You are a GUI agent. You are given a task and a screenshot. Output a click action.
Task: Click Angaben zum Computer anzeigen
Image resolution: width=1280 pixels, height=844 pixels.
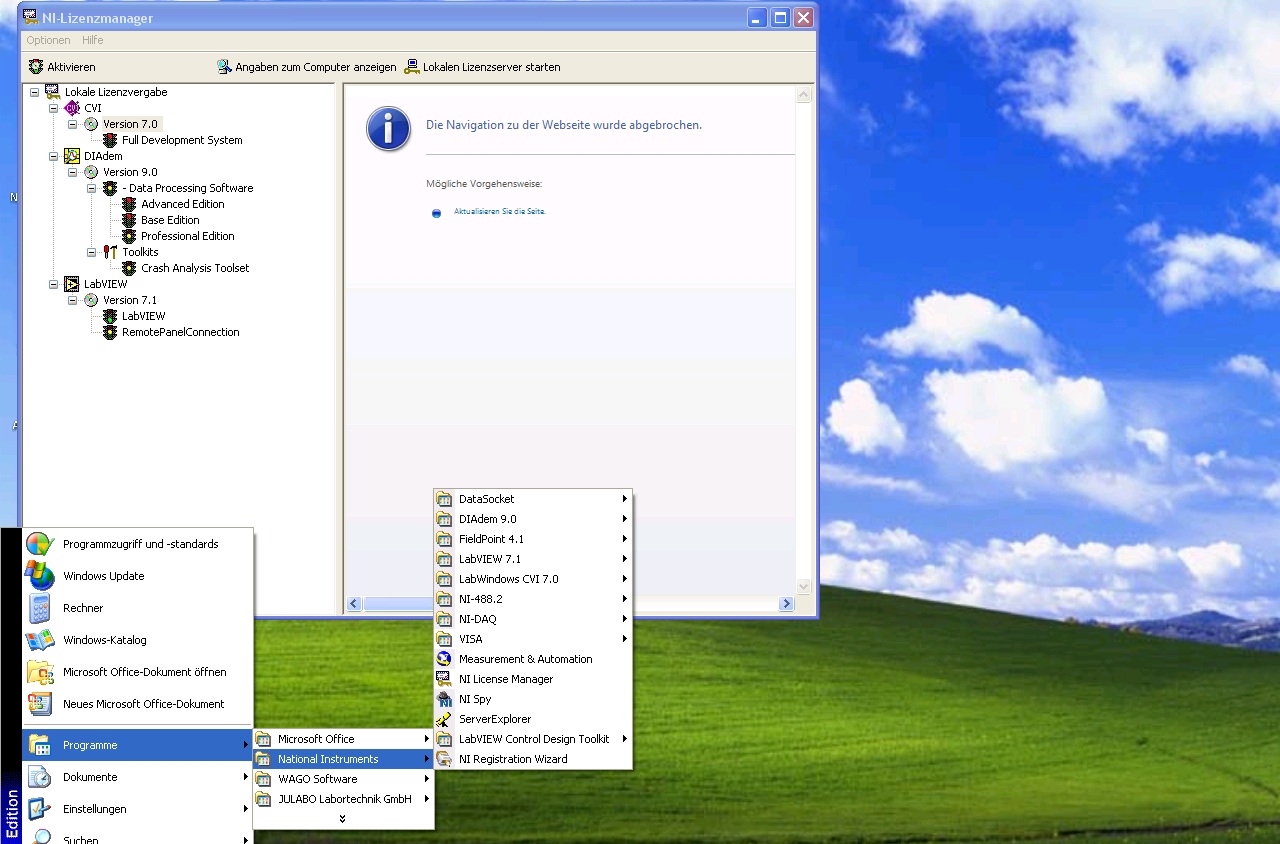(306, 67)
